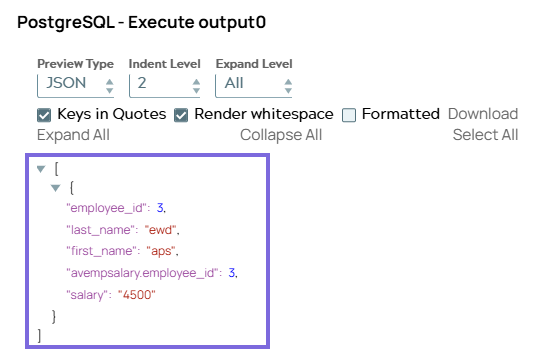This screenshot has width=540, height=360.
Task: Click Expand All
Action: 73,135
